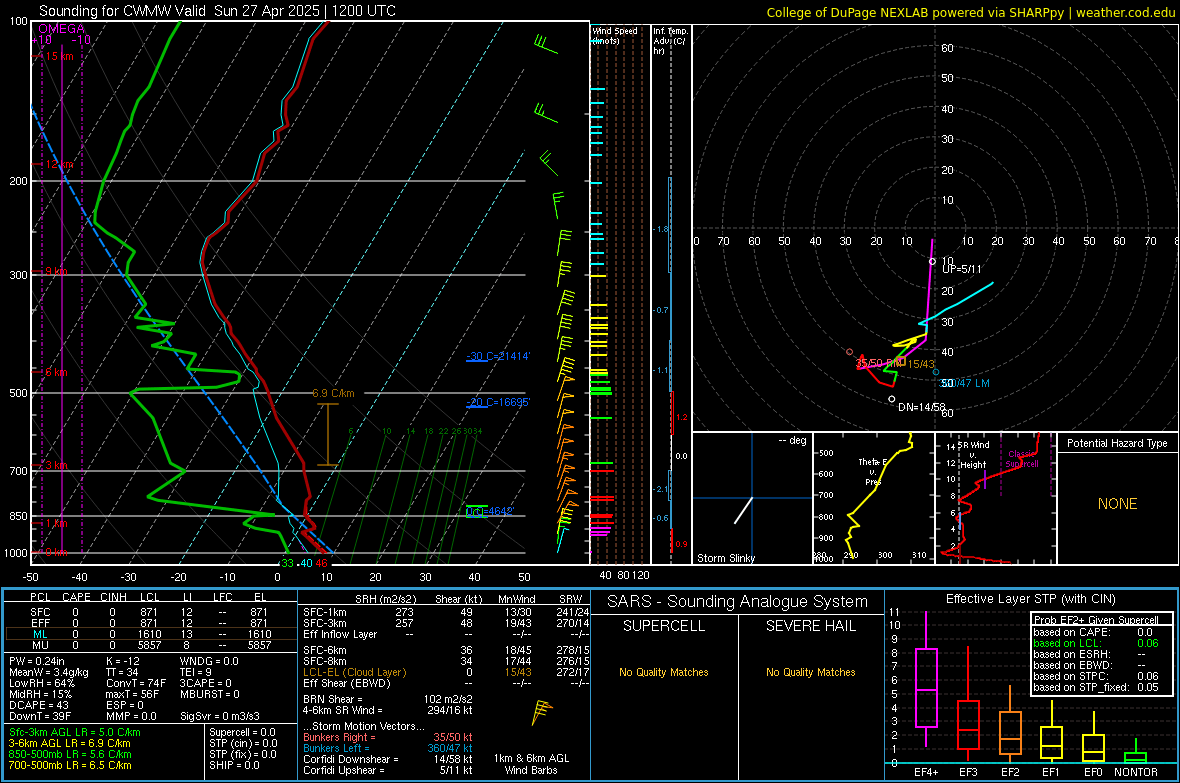Click the ConvT = 74F value
Screen dimensions: 1180x783
click(136, 683)
